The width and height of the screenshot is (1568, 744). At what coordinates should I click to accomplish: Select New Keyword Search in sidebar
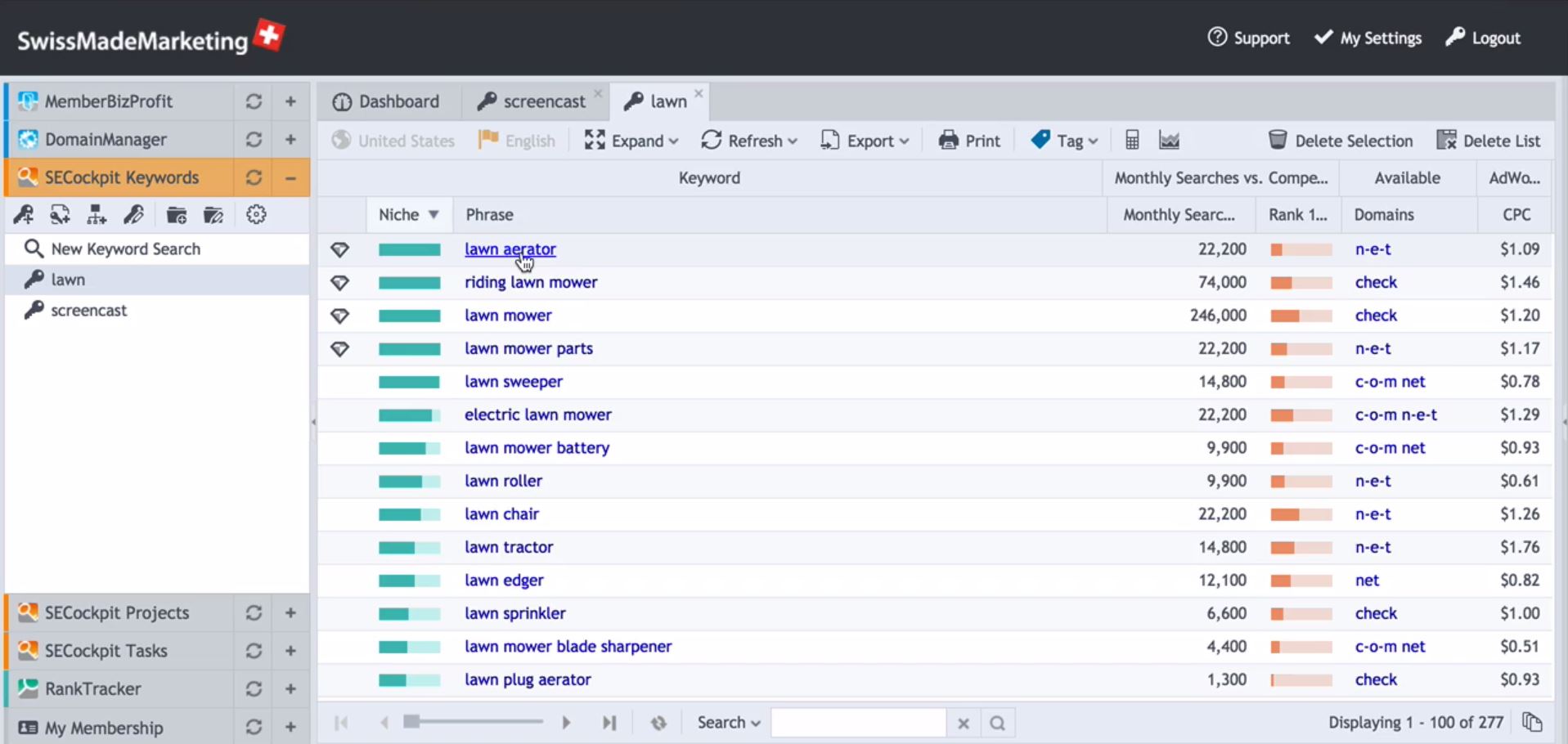click(x=157, y=249)
